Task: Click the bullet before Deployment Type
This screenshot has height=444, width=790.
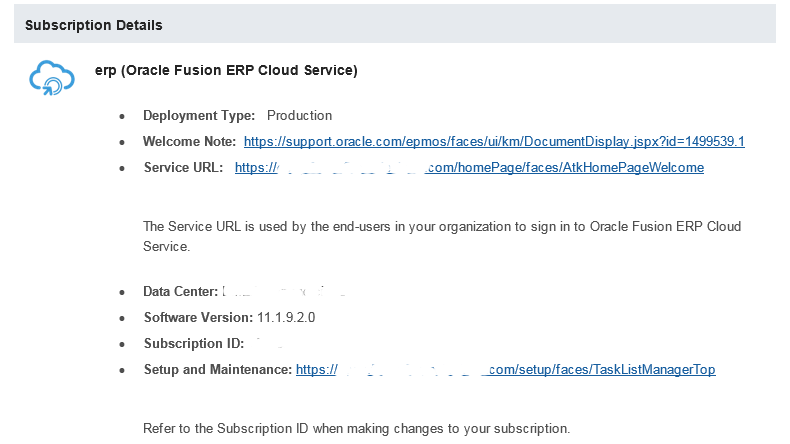Action: 122,117
